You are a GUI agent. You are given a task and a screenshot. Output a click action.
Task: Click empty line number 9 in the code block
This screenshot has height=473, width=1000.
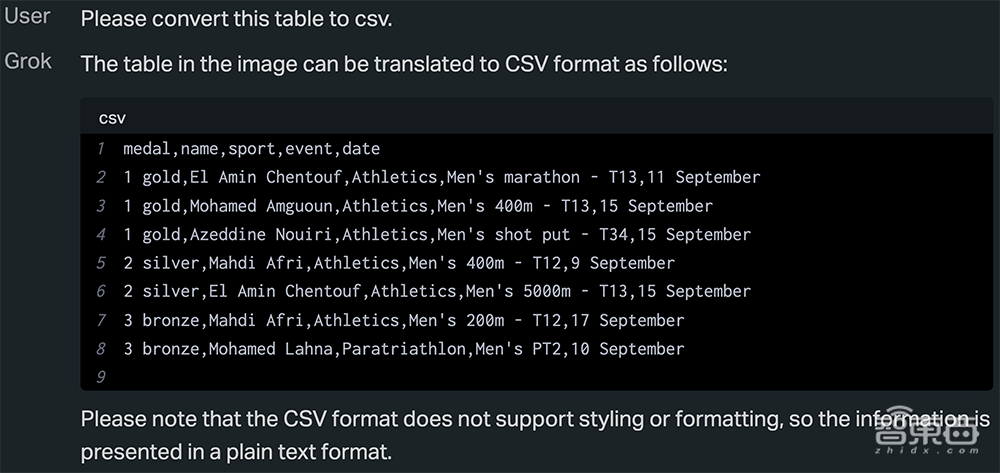tap(101, 377)
